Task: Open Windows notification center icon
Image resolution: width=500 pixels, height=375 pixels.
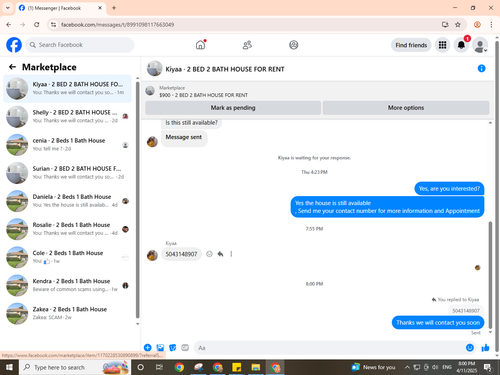Action: [488, 367]
